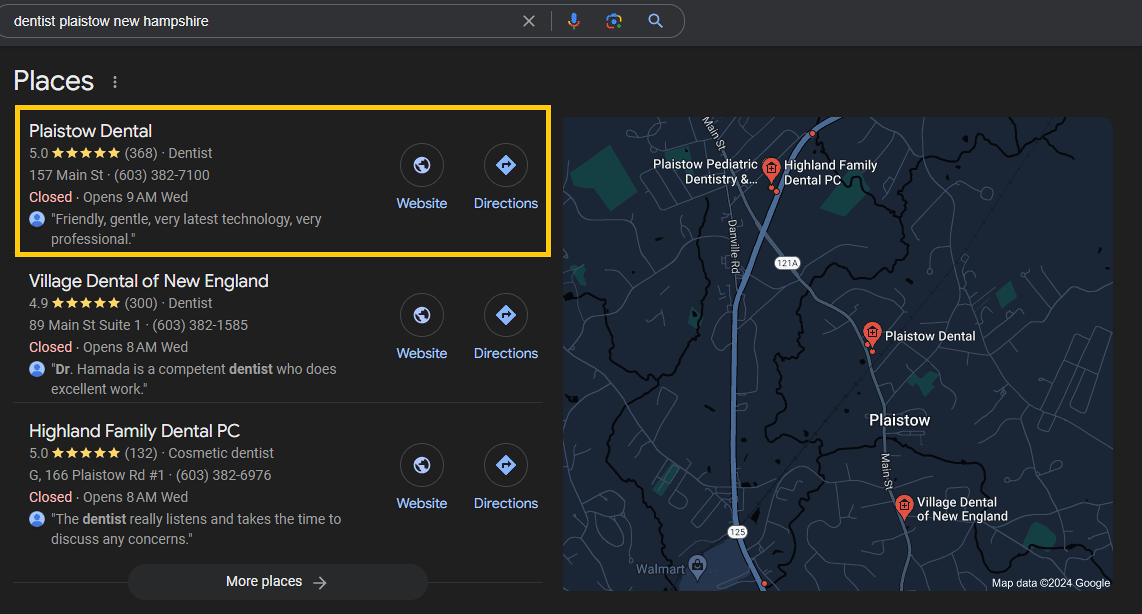Get directions to Plaistow Dental

505,166
